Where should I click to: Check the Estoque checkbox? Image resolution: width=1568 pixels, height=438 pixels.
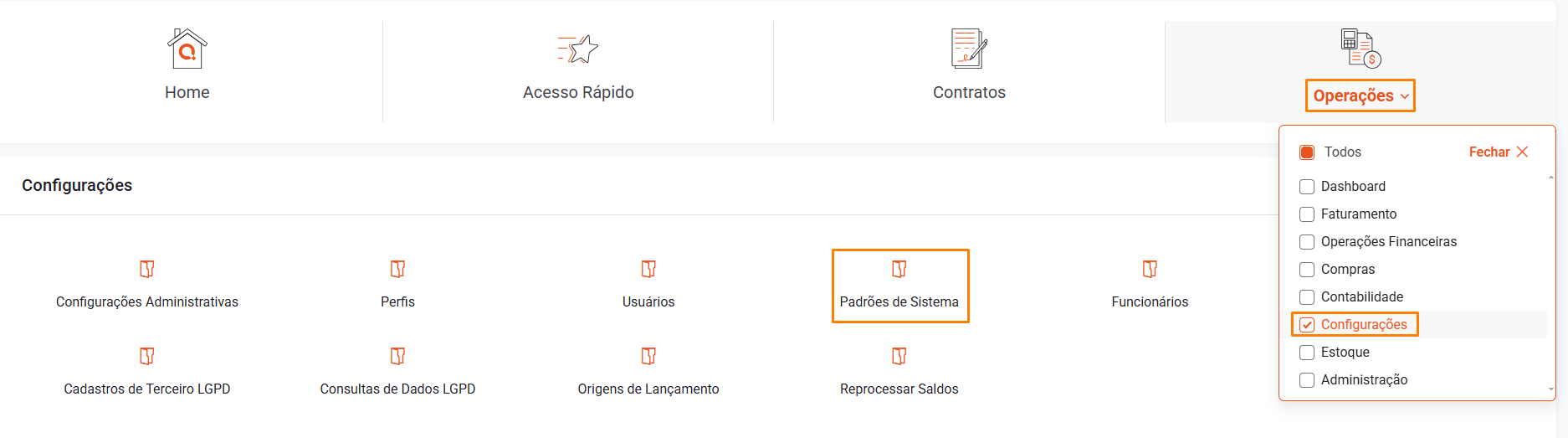1307,353
